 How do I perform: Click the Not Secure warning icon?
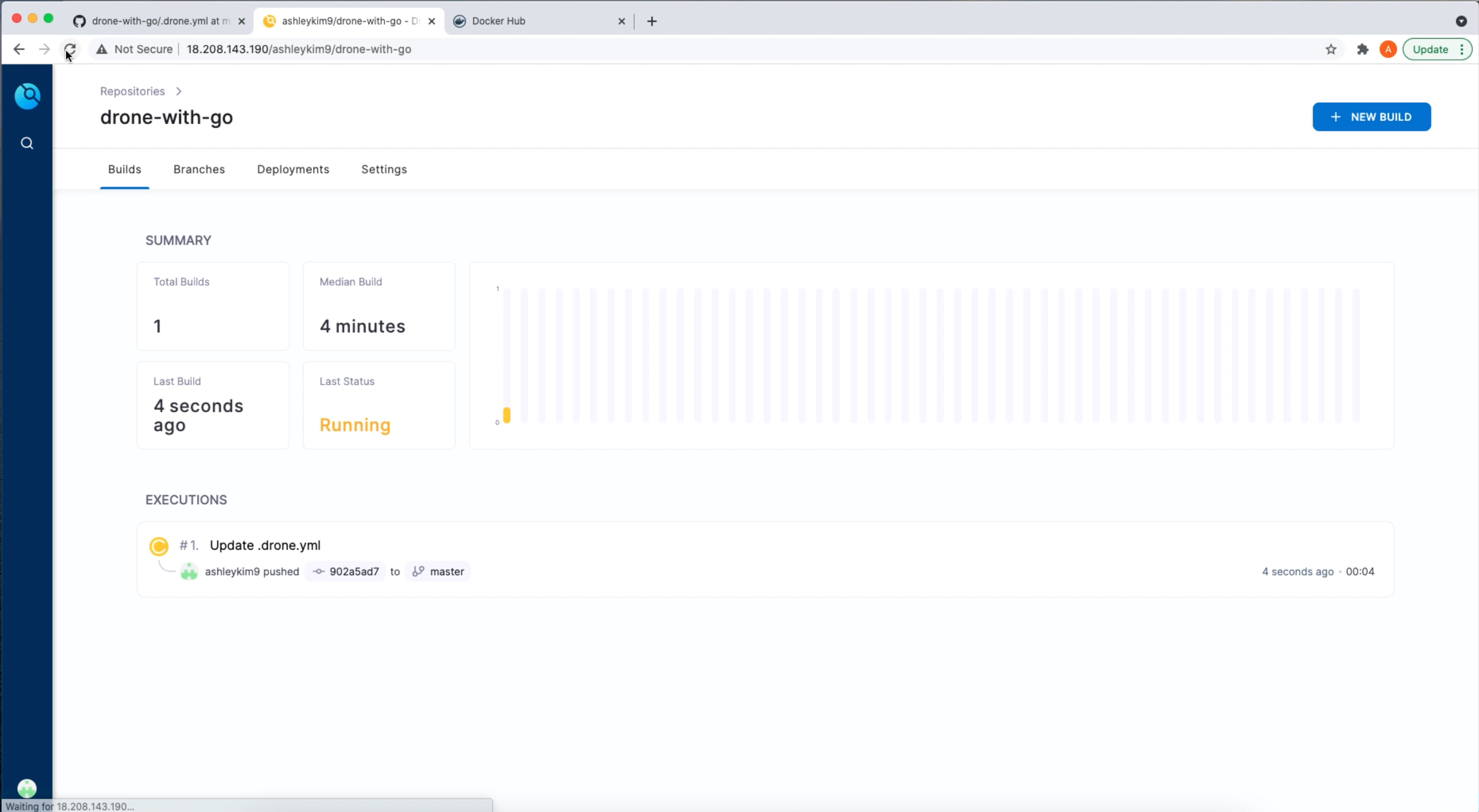[x=102, y=49]
